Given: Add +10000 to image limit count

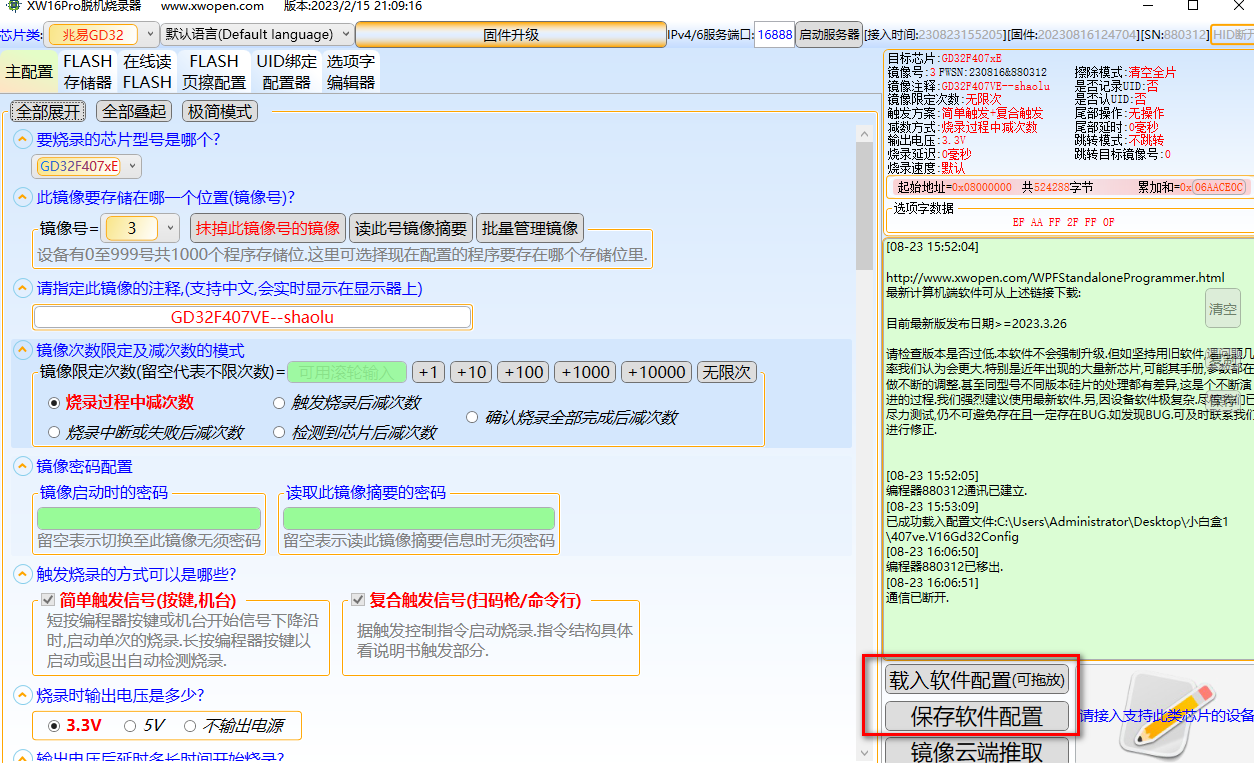Looking at the screenshot, I should (x=656, y=372).
